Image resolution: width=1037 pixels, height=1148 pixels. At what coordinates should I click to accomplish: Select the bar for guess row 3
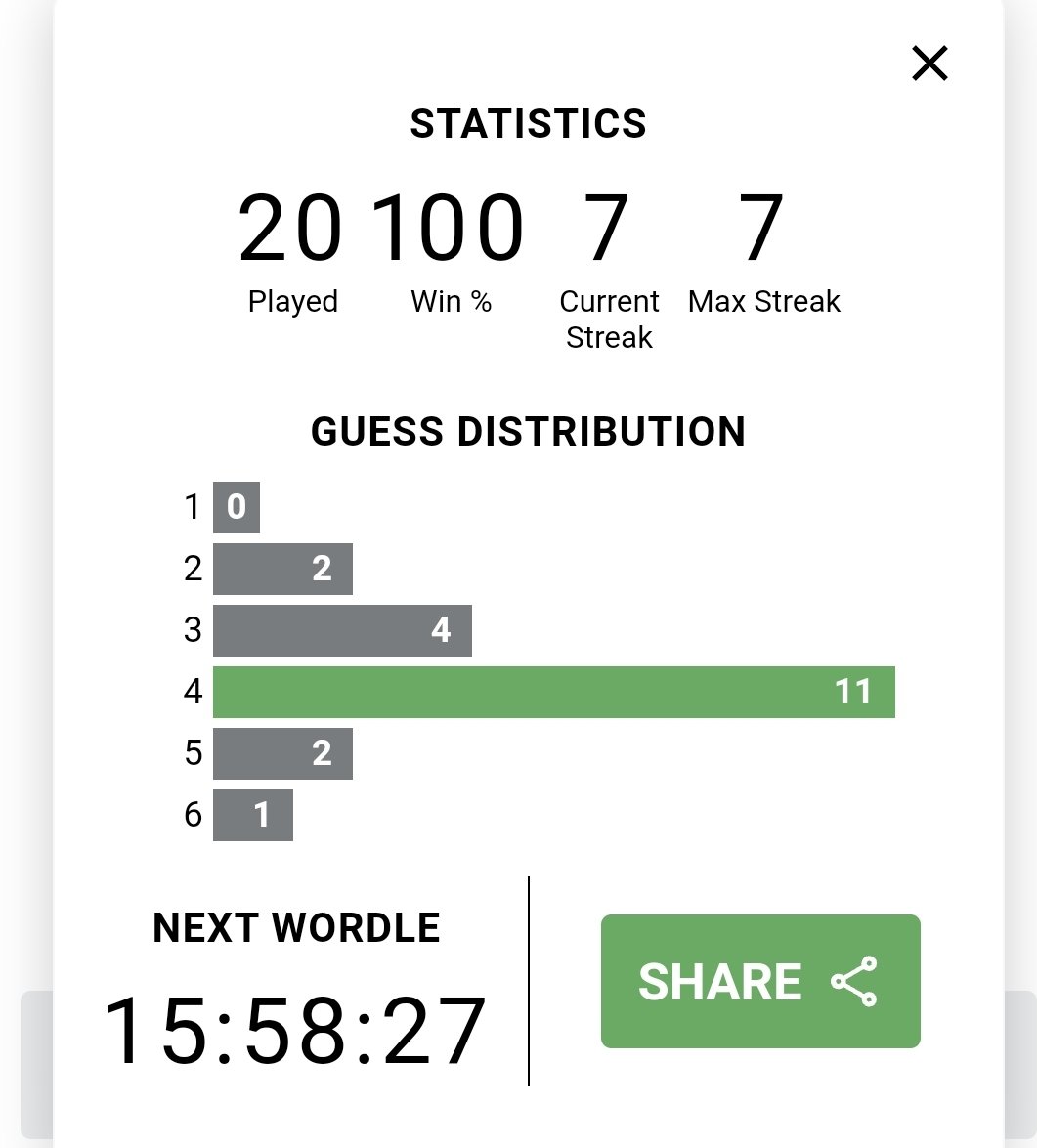click(342, 630)
